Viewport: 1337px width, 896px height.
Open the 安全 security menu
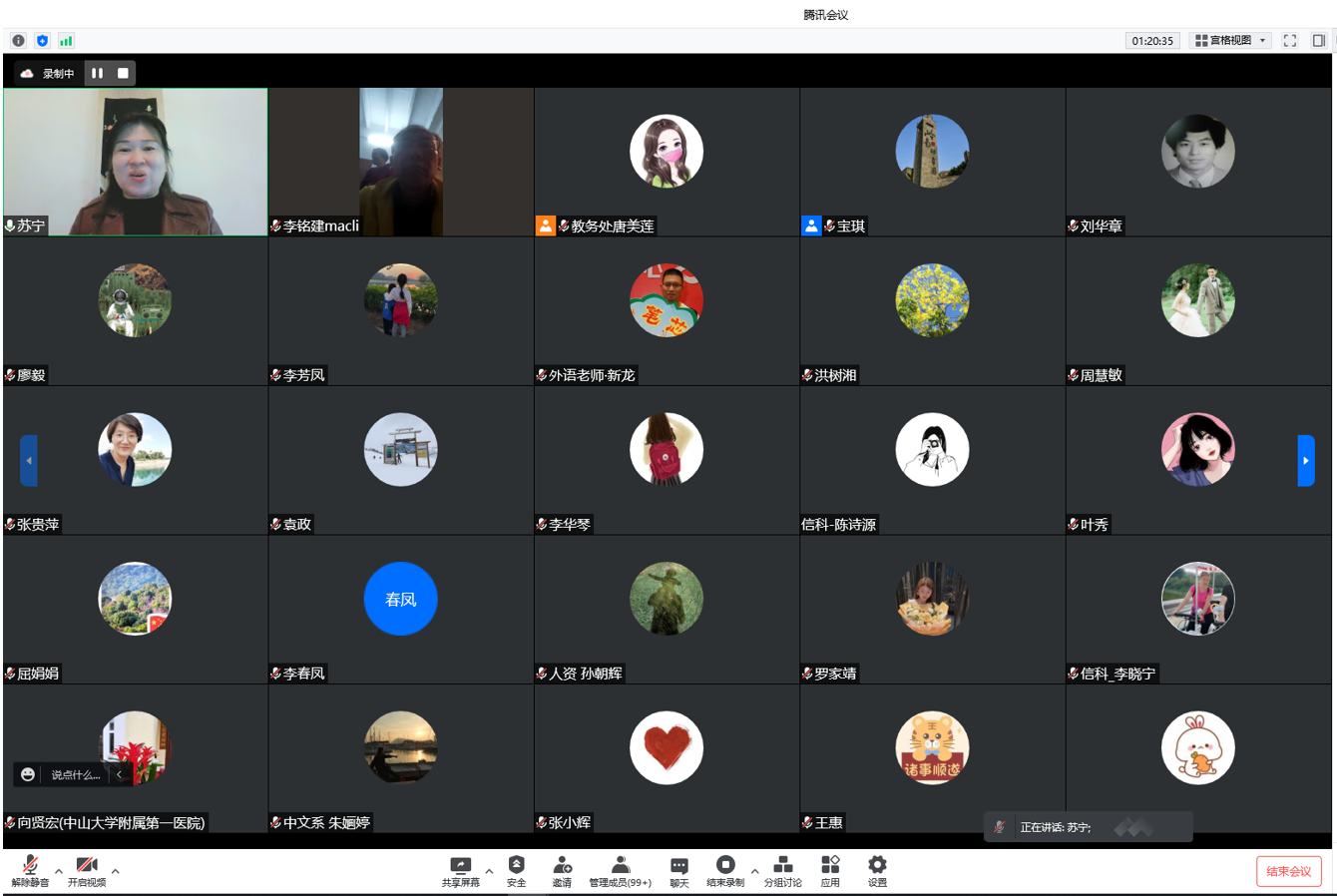(516, 870)
